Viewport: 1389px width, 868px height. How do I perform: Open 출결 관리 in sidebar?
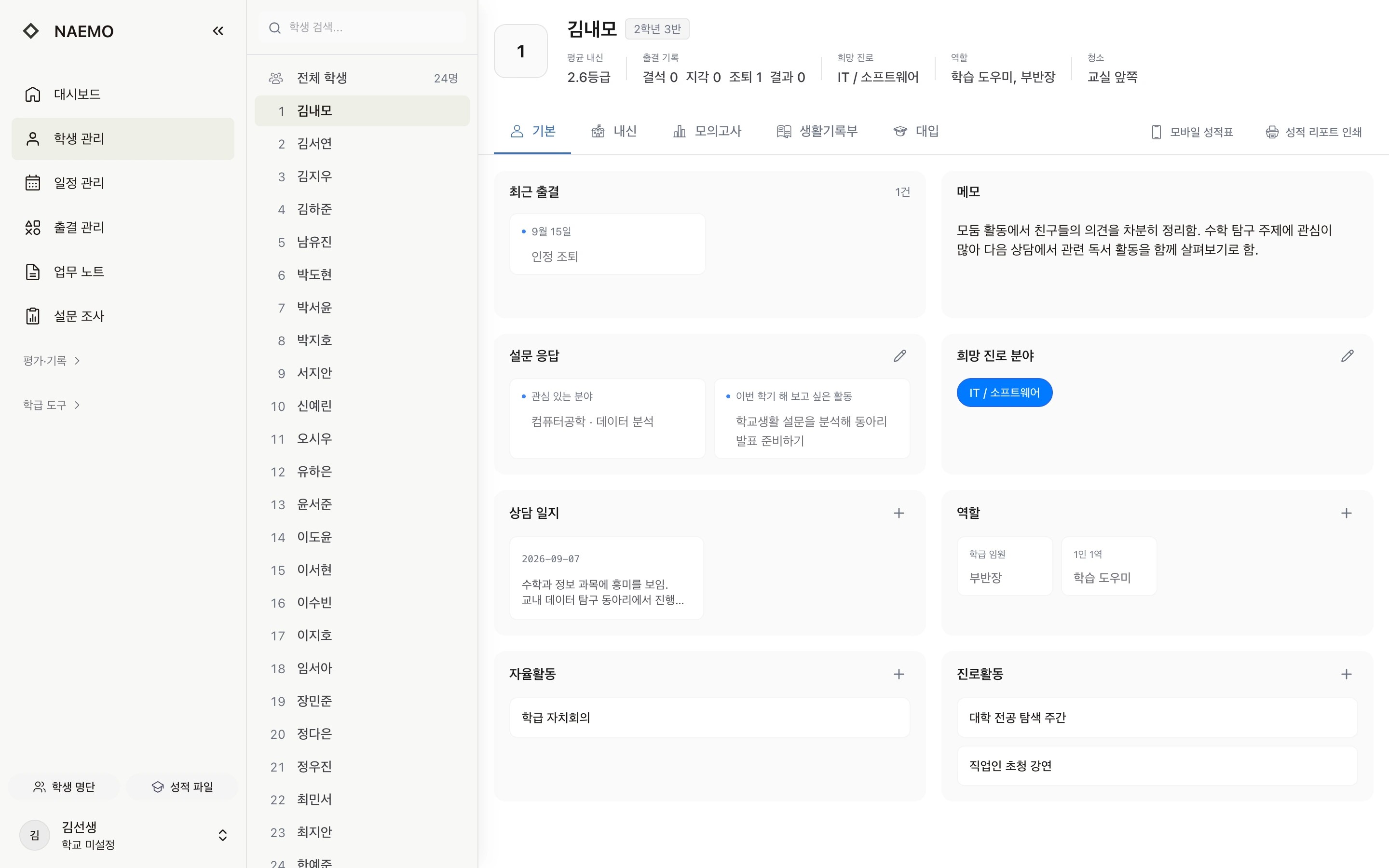click(123, 227)
